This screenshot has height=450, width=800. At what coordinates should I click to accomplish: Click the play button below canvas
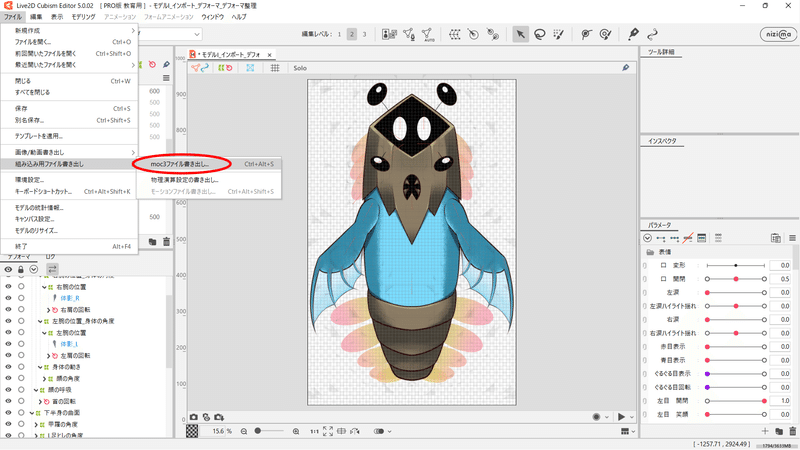click(621, 417)
